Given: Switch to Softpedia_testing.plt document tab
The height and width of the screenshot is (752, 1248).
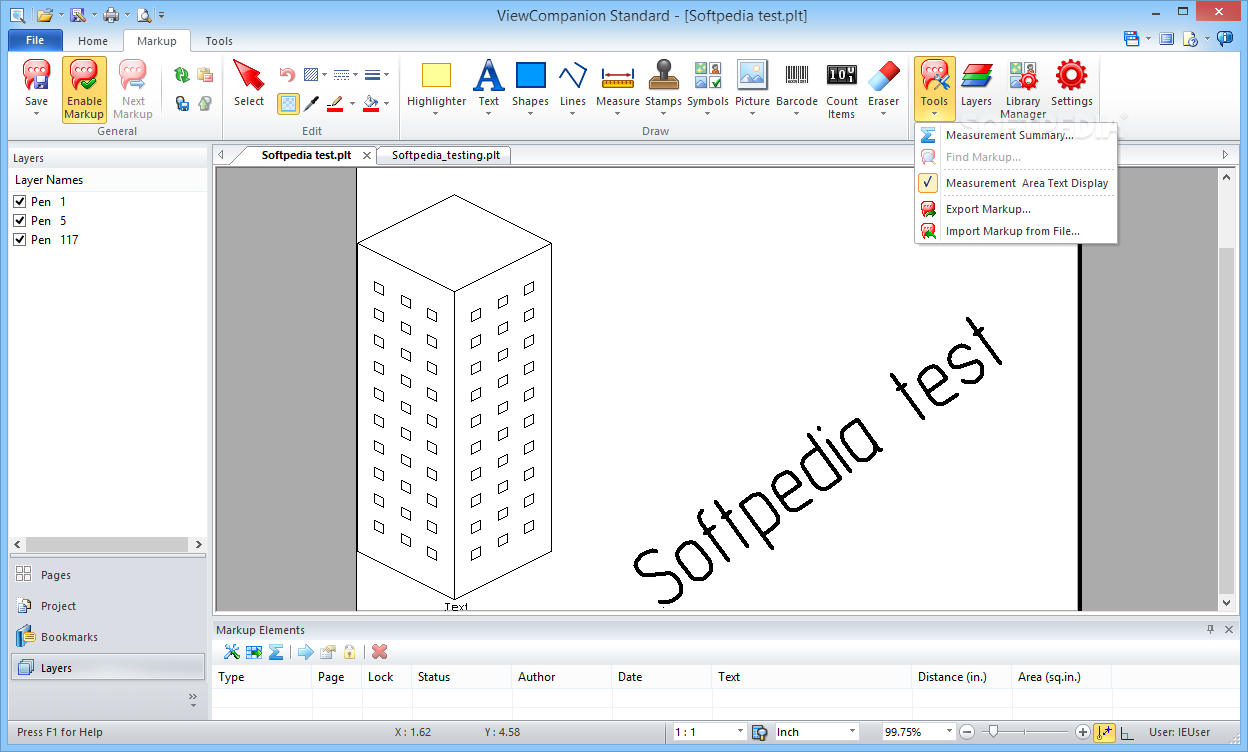Looking at the screenshot, I should pyautogui.click(x=446, y=155).
